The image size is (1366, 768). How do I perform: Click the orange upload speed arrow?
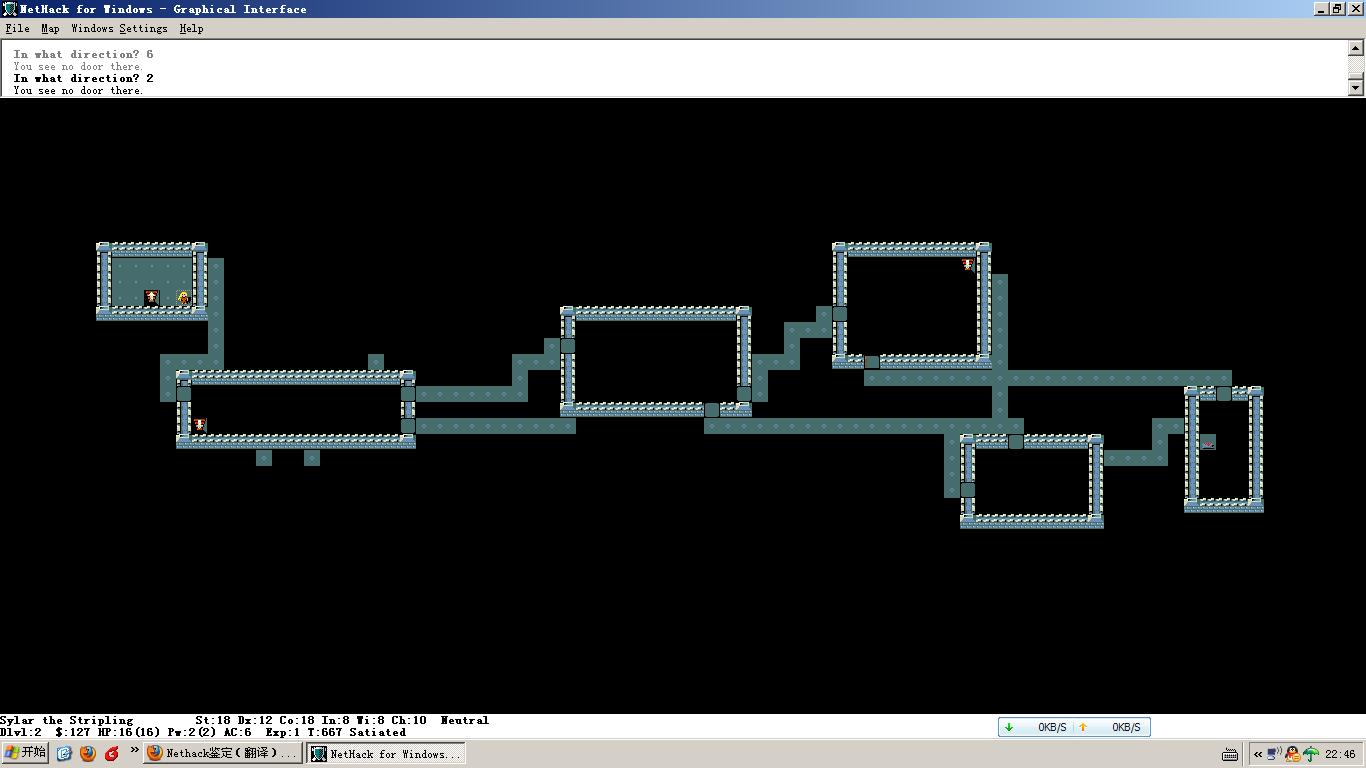point(1082,727)
